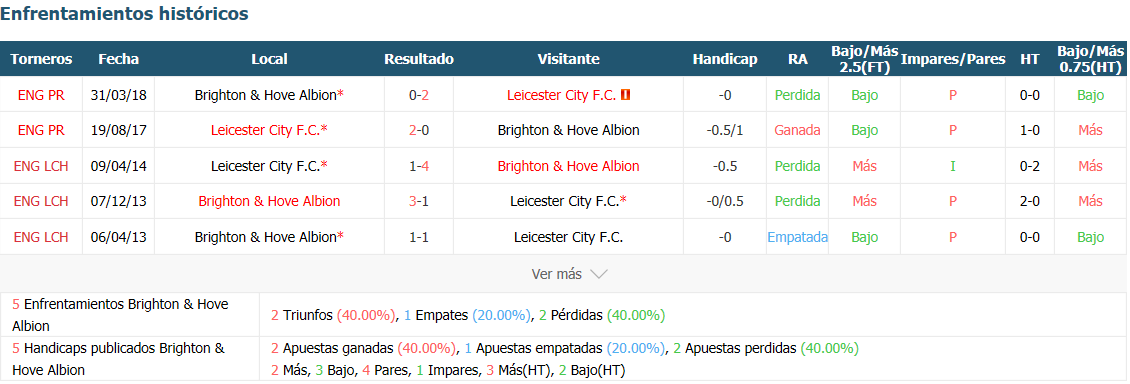1130x384 pixels.
Task: Click the green I value in the Impares/Pares column
Action: pos(953,166)
